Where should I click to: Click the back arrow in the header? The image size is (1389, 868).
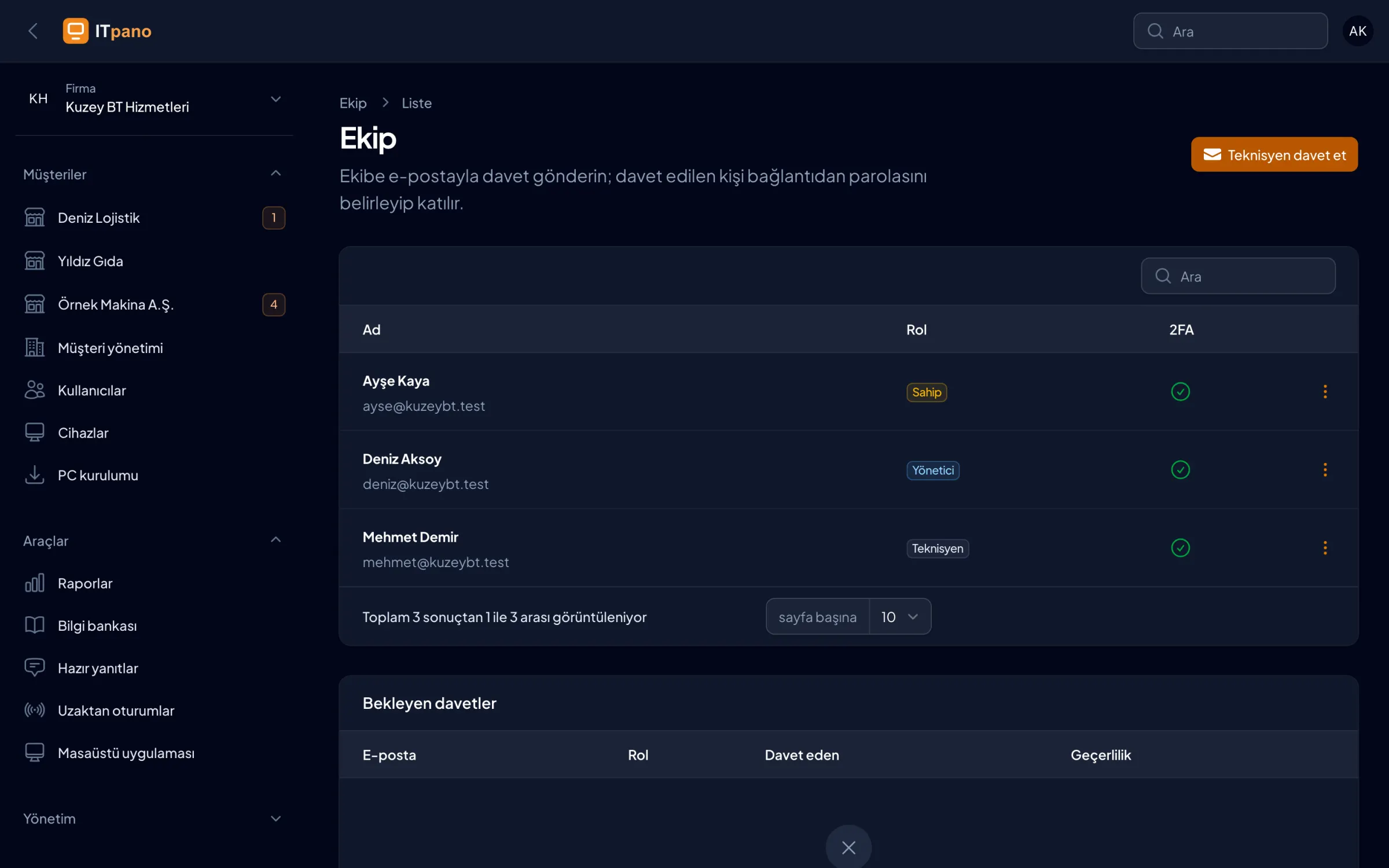click(x=33, y=31)
